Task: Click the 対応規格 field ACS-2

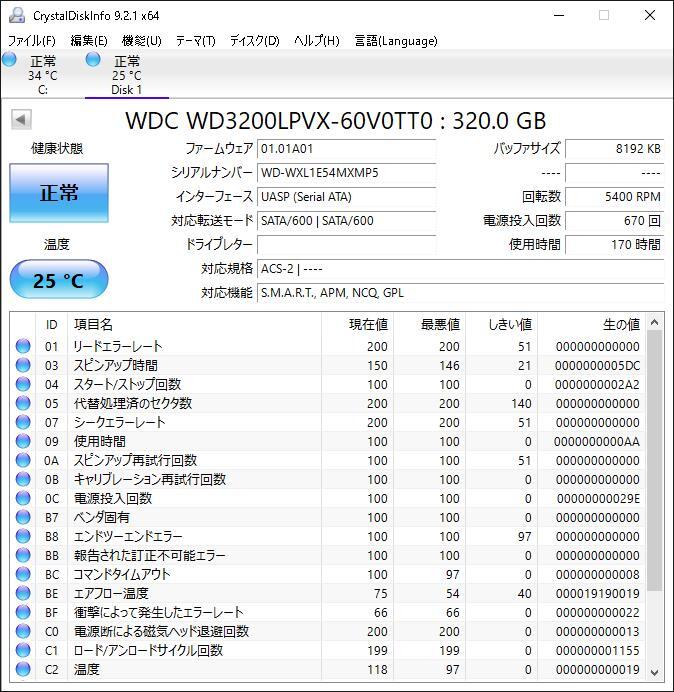Action: 460,269
